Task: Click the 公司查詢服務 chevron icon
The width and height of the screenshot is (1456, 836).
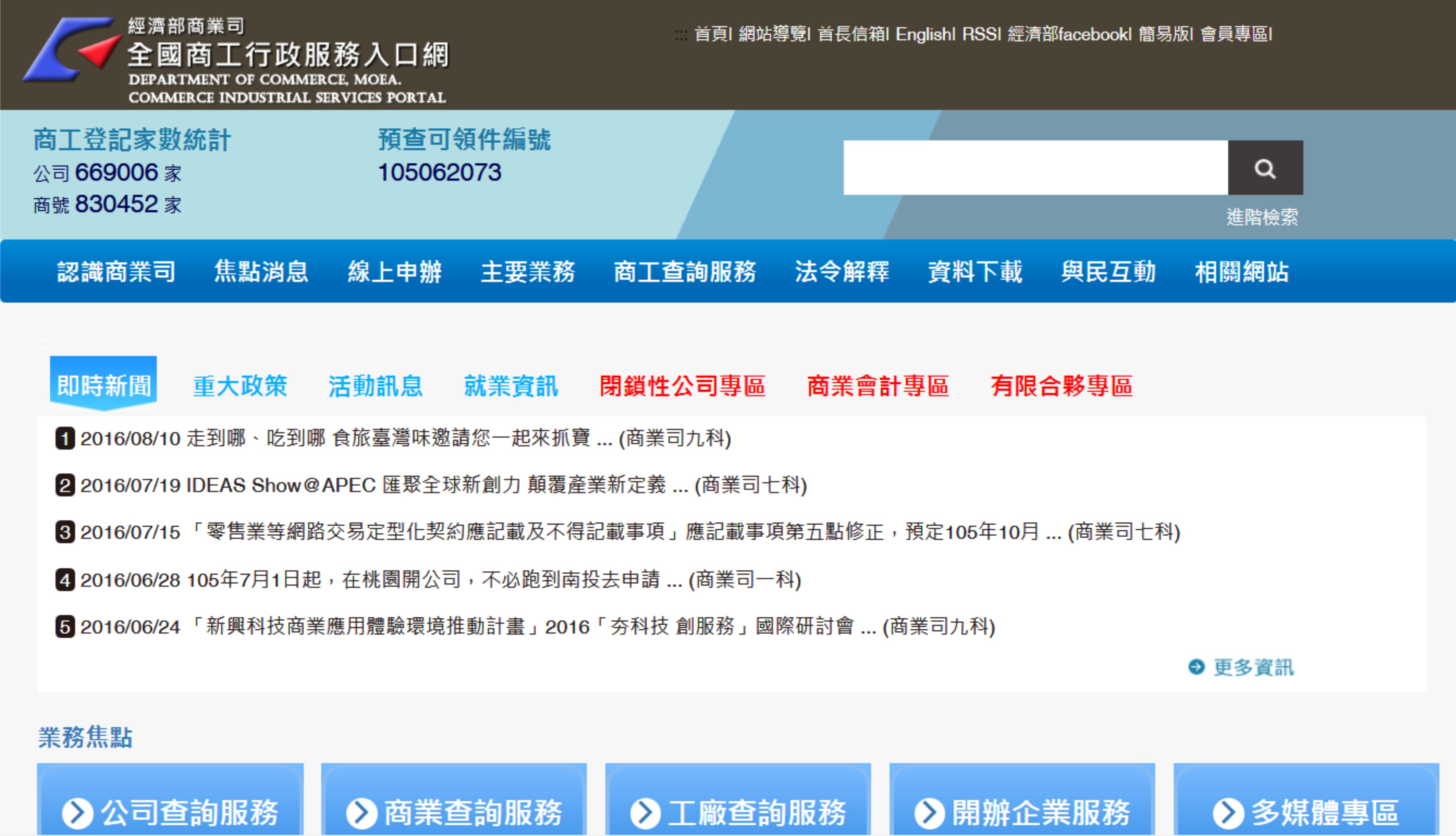Action: tap(78, 813)
